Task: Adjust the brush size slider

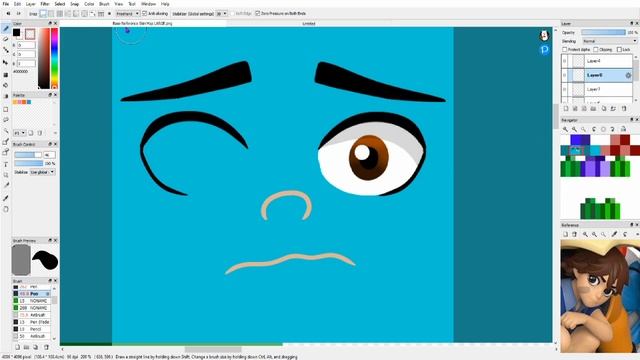Action: pos(28,155)
